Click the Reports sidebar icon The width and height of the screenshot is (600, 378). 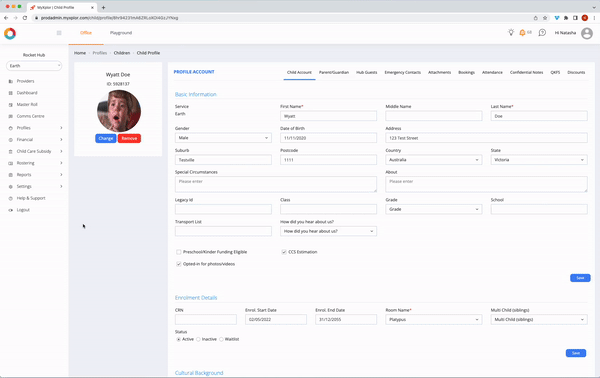(x=11, y=175)
